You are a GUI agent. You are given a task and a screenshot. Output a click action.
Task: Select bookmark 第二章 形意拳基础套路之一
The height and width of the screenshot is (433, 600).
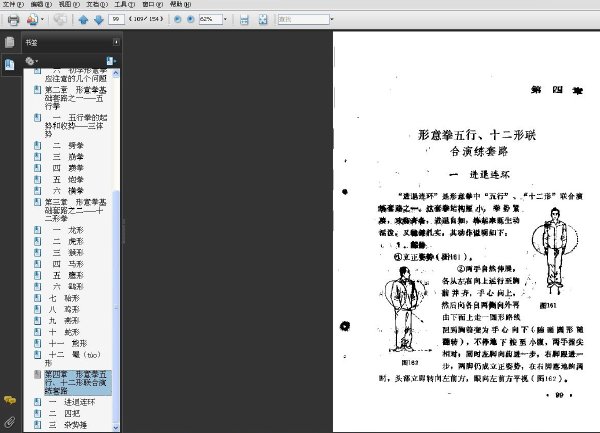[x=75, y=98]
